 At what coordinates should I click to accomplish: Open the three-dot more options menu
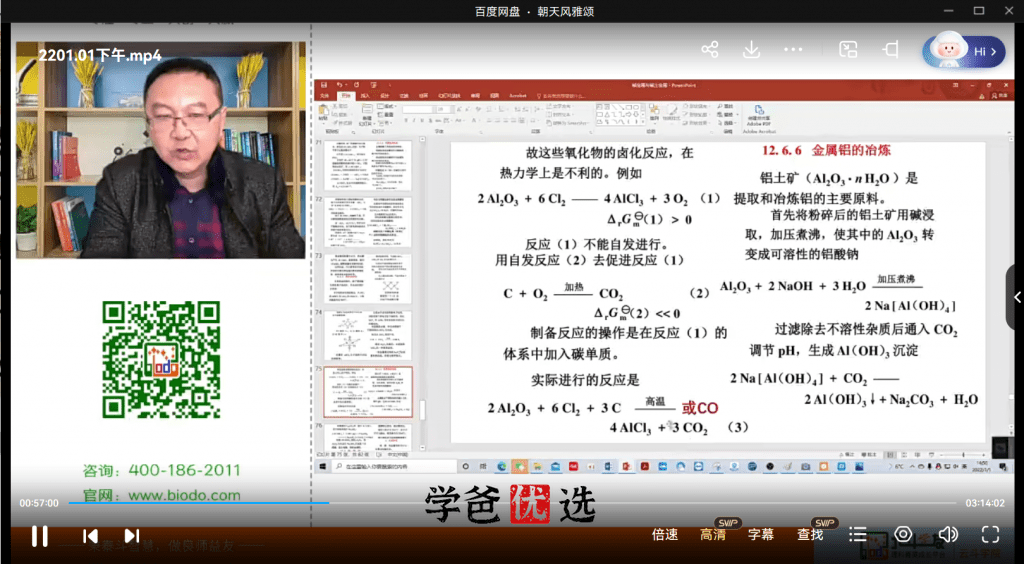coord(793,50)
